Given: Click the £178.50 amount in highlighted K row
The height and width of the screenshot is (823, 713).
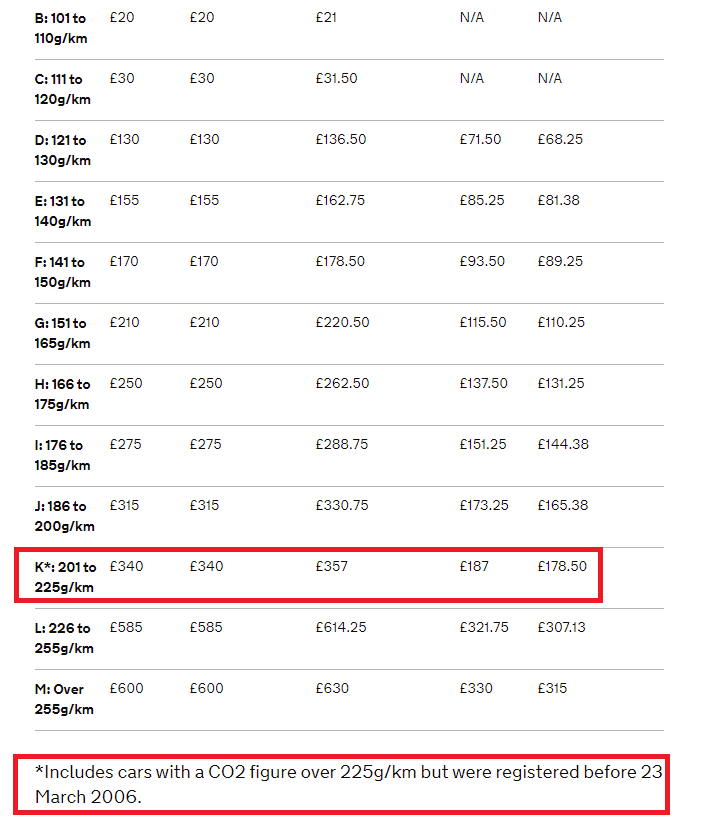Looking at the screenshot, I should [x=562, y=566].
